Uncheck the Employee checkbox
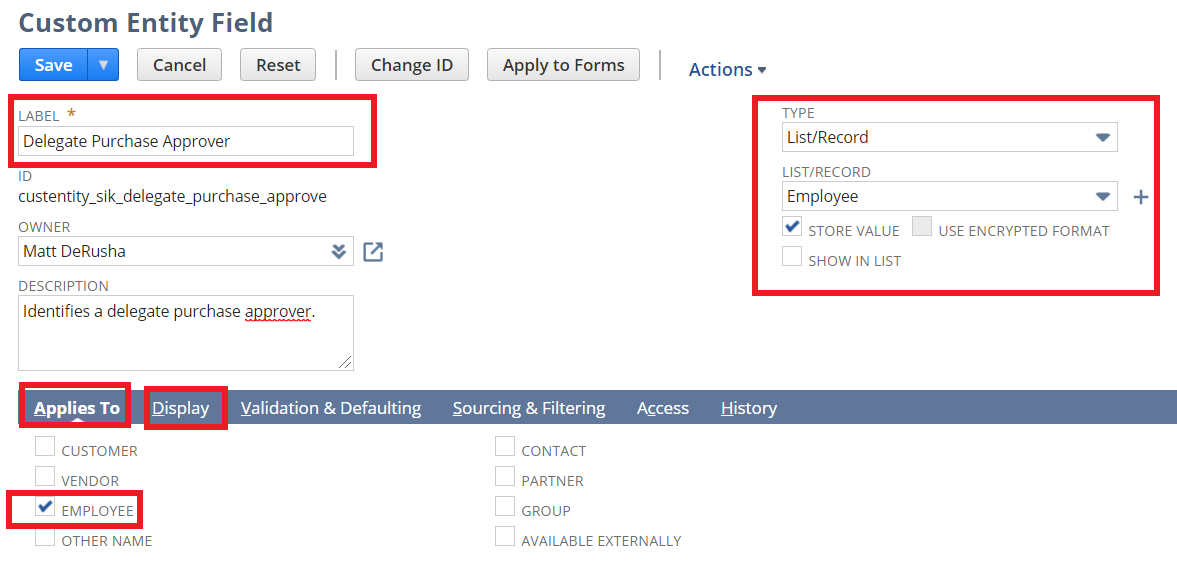This screenshot has width=1177, height=573. pyautogui.click(x=45, y=507)
